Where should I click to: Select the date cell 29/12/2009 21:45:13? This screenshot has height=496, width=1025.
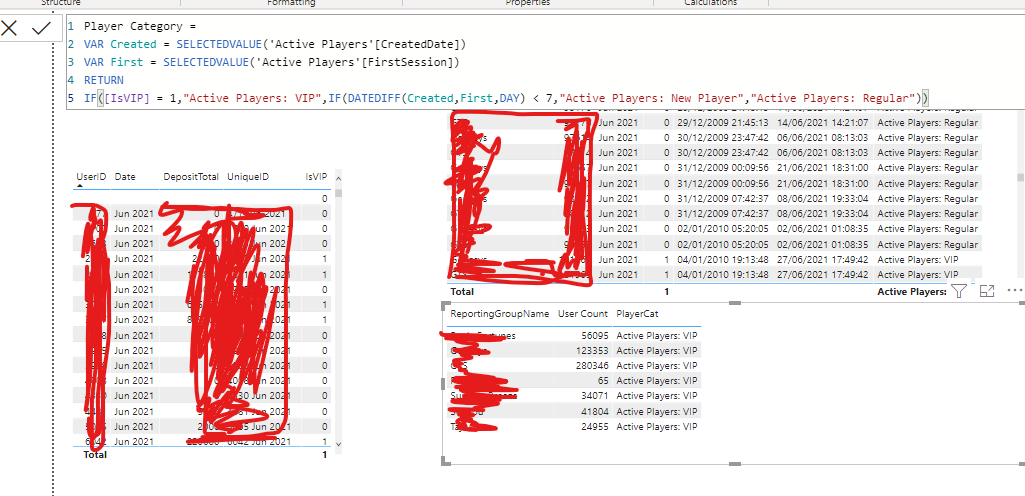point(722,122)
